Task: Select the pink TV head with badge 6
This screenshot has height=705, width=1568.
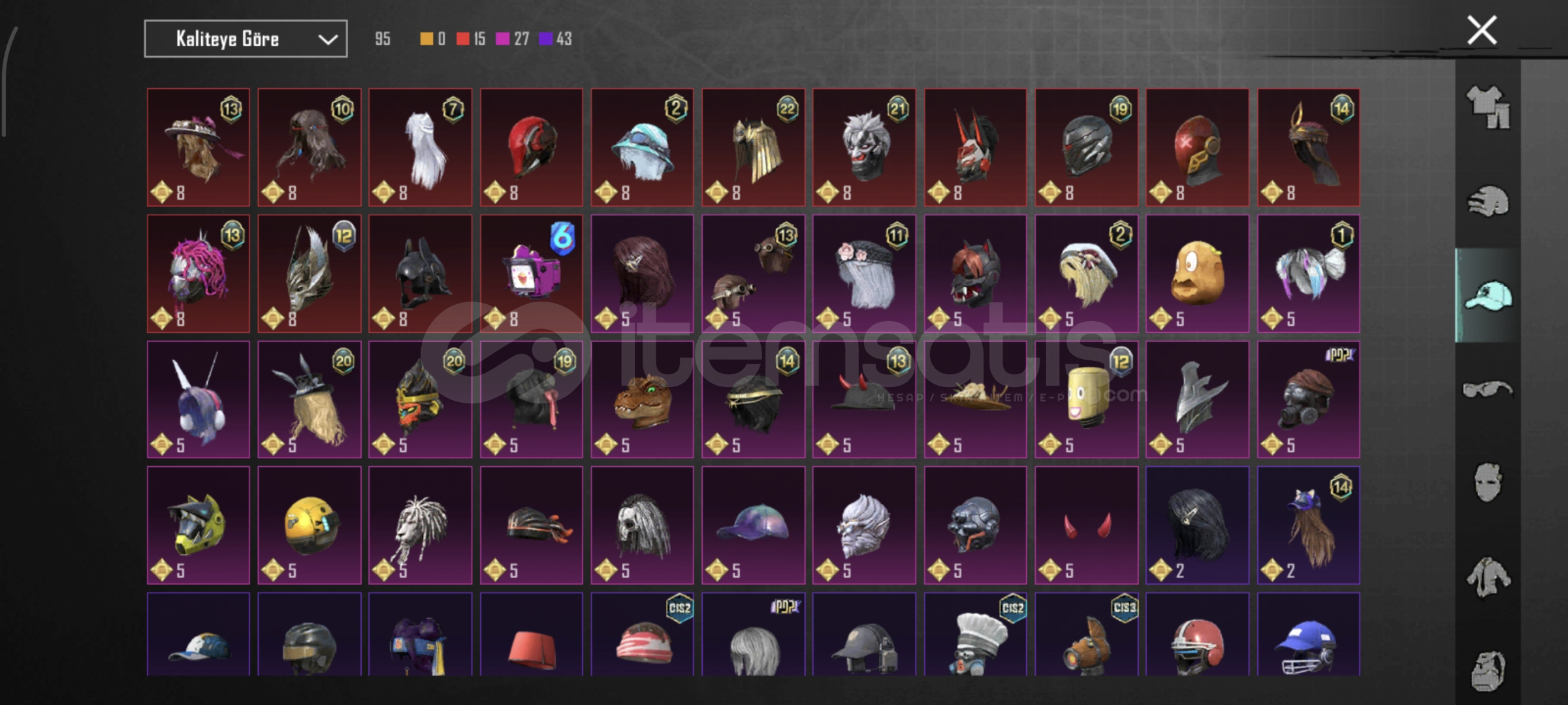Action: (x=532, y=274)
